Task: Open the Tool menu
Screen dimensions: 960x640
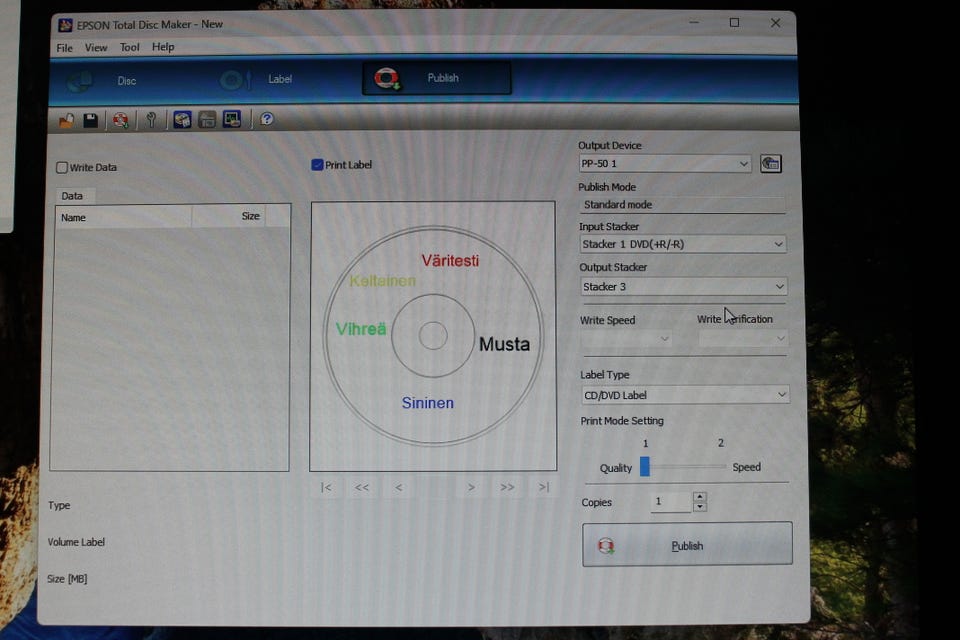Action: (x=129, y=47)
